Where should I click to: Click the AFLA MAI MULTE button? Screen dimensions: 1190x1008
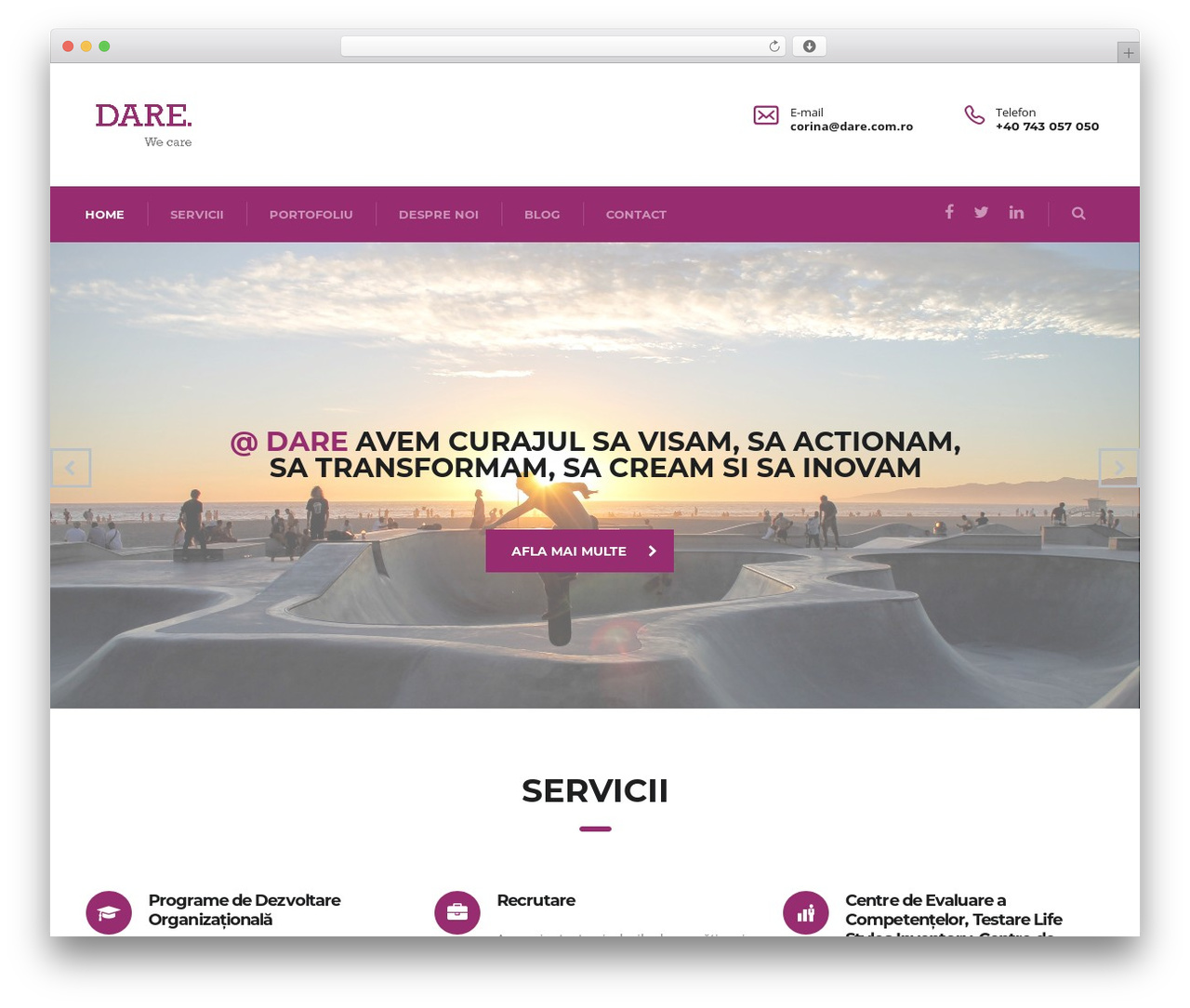tap(579, 550)
